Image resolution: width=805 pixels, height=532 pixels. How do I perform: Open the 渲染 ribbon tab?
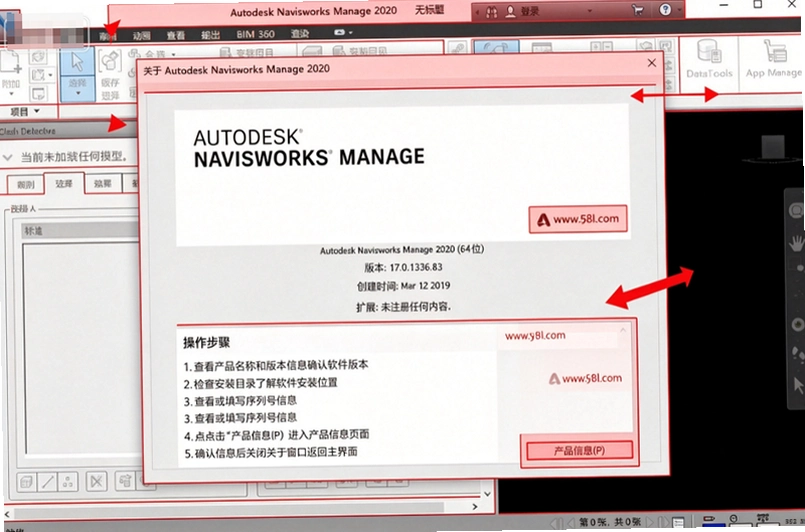300,34
